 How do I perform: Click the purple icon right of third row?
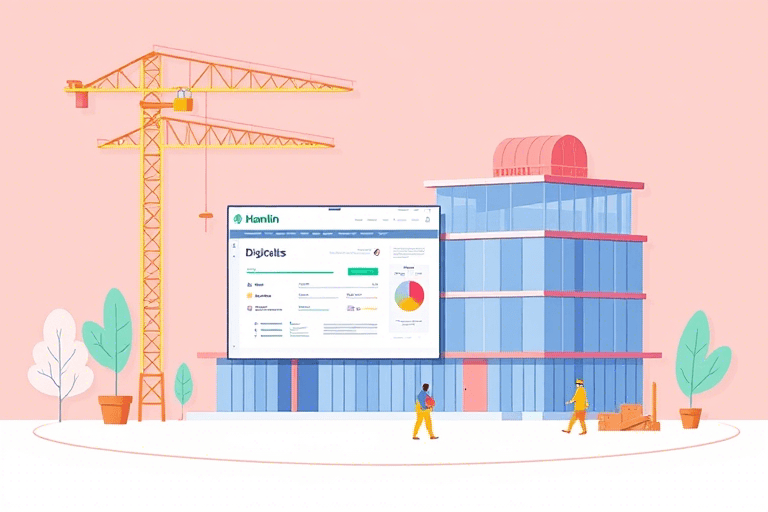click(350, 308)
